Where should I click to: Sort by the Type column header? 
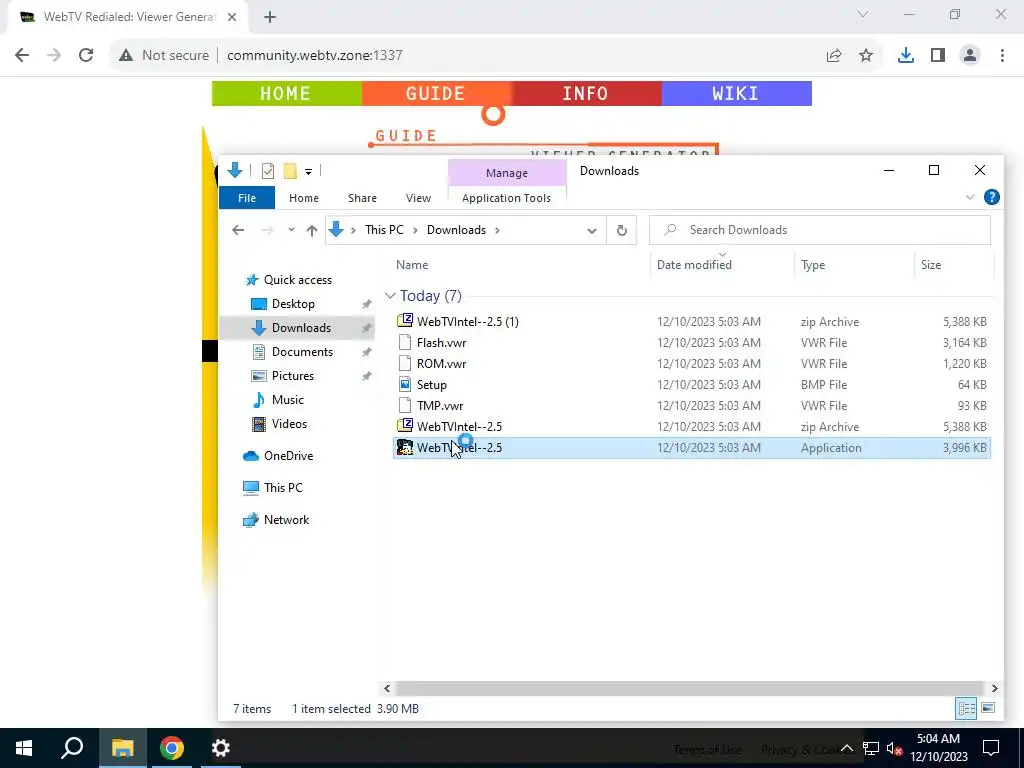click(813, 264)
